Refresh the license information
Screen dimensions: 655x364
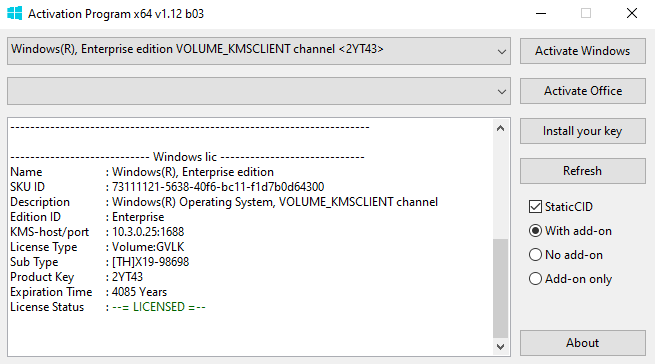point(583,171)
